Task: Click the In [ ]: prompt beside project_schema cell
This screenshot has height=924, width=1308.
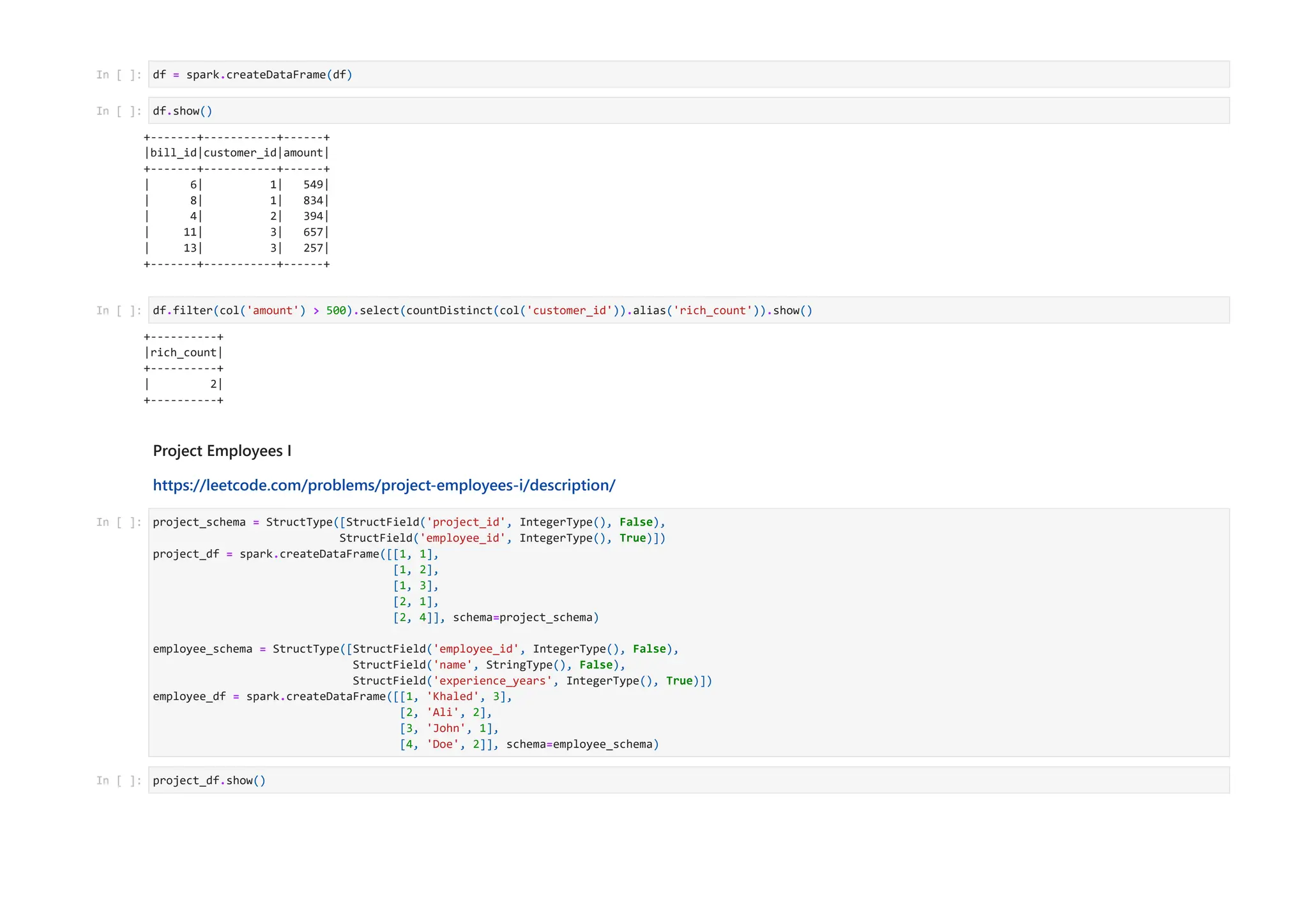Action: tap(119, 522)
